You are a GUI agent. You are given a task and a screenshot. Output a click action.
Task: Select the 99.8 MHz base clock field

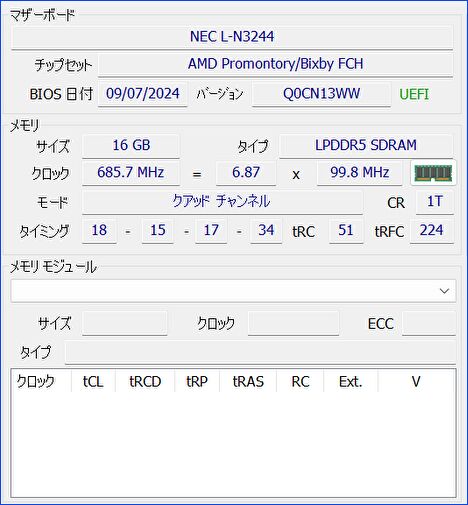pos(359,173)
